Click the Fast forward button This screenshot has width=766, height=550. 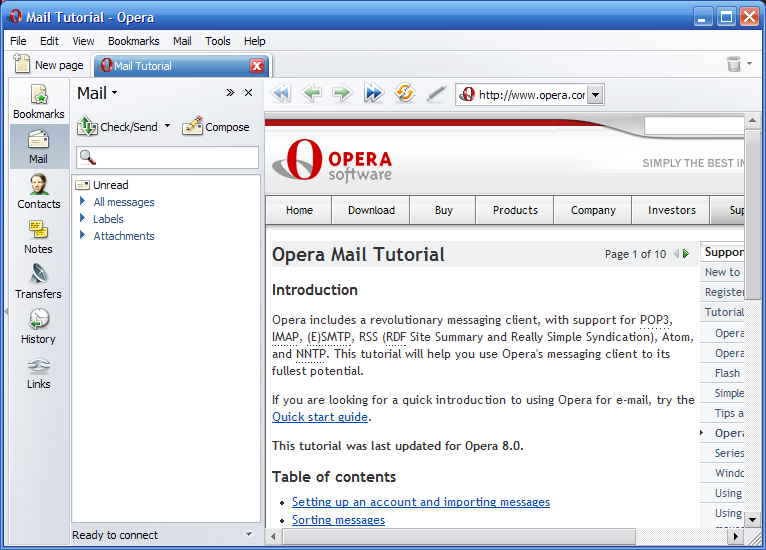coord(373,93)
